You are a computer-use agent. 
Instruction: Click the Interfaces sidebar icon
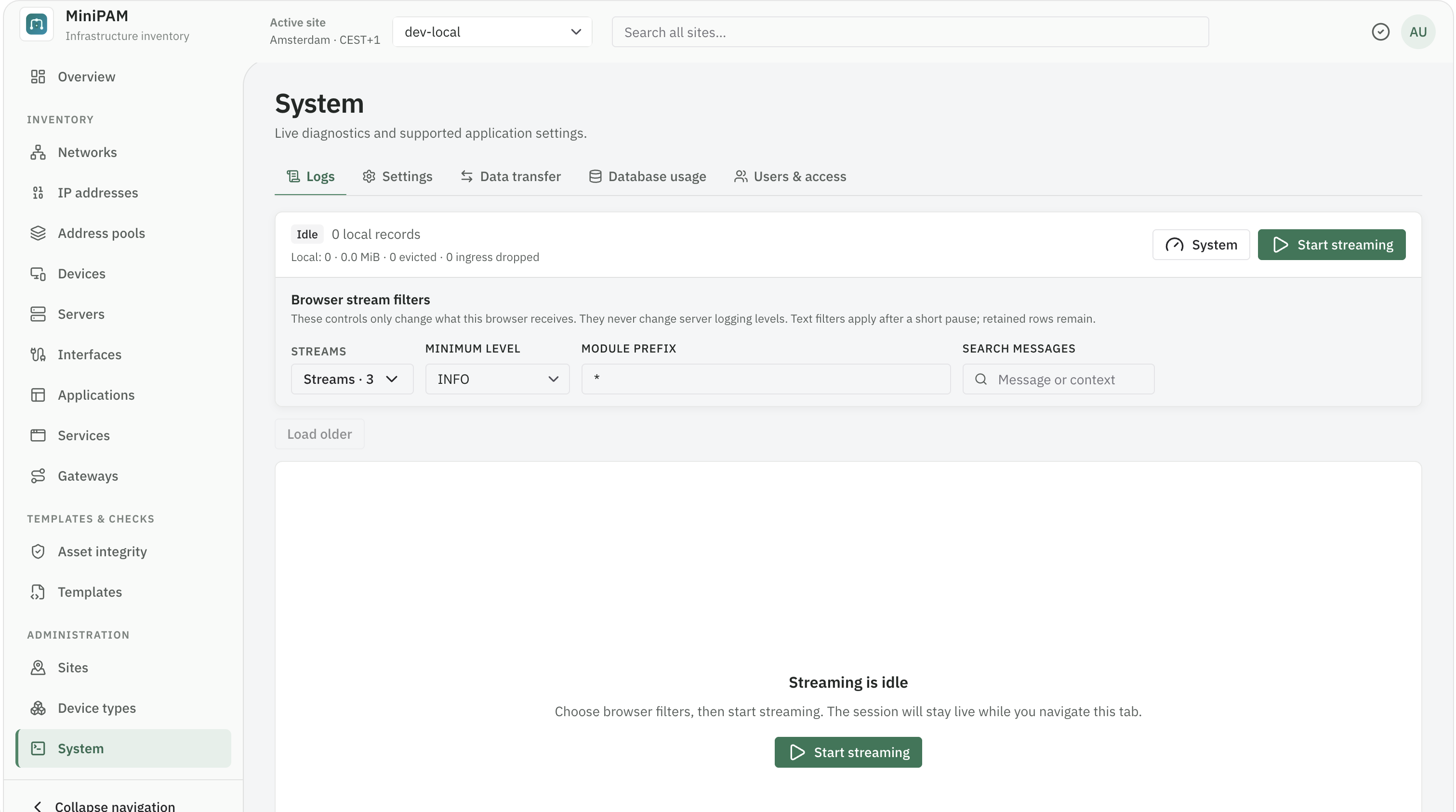(38, 355)
